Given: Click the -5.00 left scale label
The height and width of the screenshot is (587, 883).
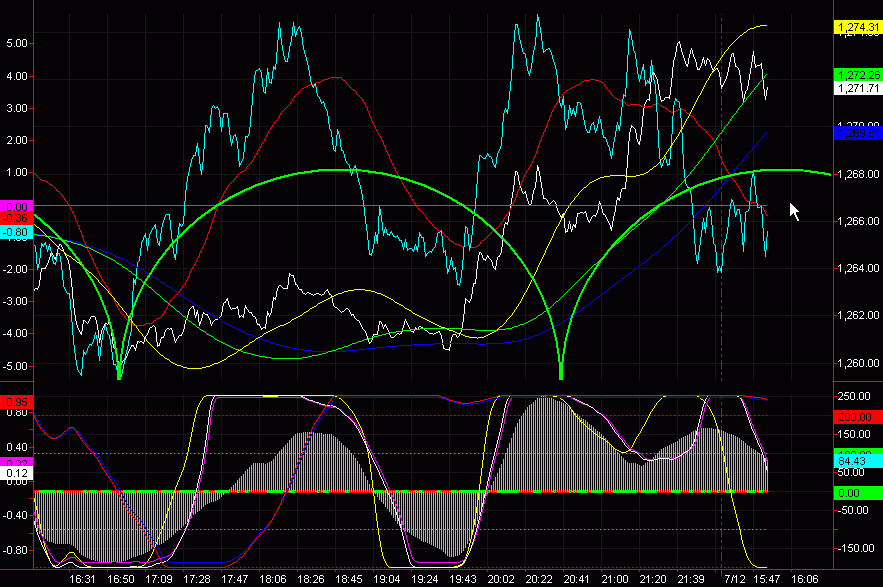Looking at the screenshot, I should 15,366.
